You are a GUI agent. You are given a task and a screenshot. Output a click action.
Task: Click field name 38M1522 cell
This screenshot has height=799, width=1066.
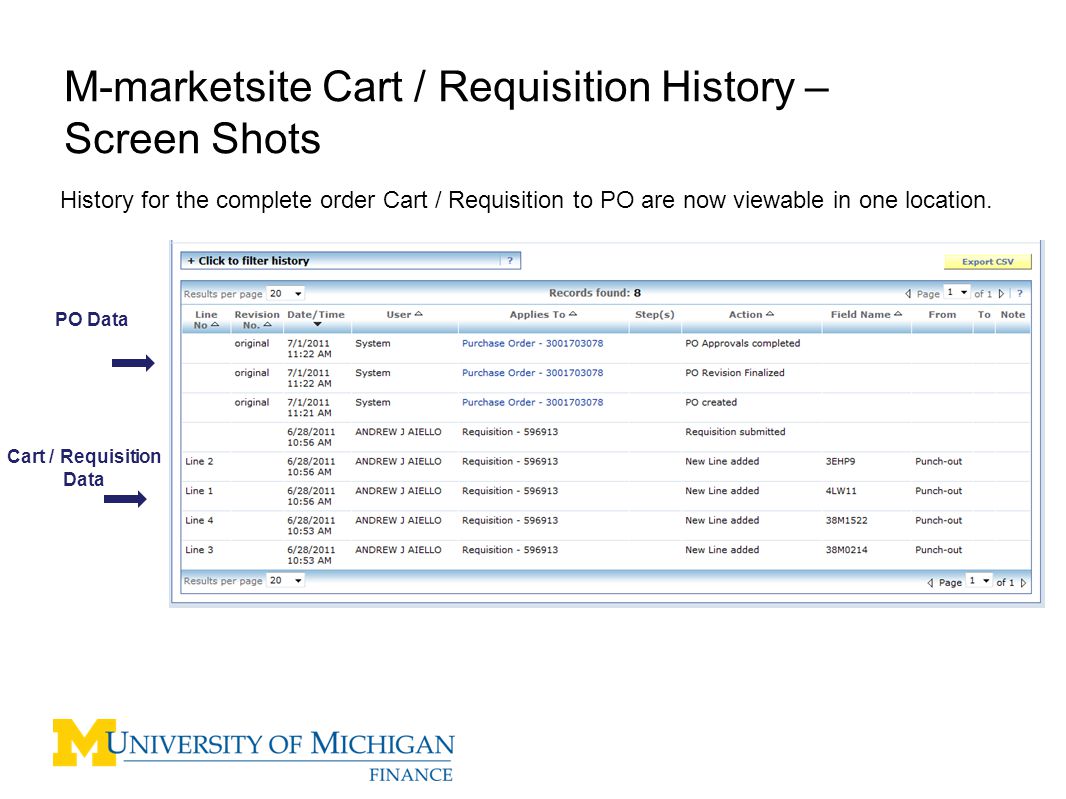[846, 520]
